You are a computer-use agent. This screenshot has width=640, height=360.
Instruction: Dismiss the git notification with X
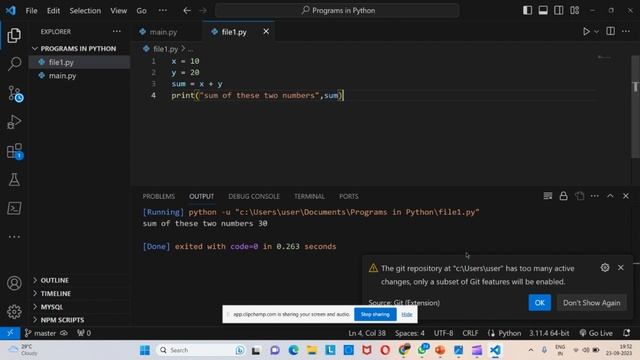point(620,267)
